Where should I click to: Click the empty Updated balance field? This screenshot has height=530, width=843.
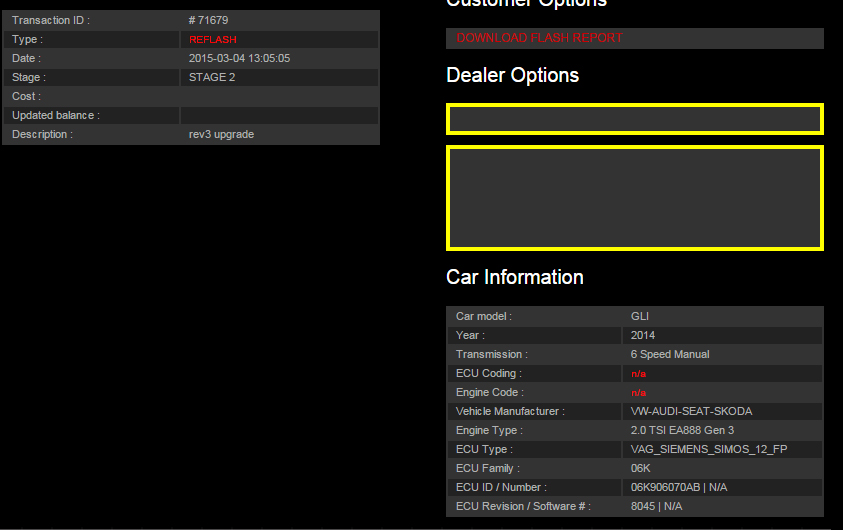click(279, 116)
